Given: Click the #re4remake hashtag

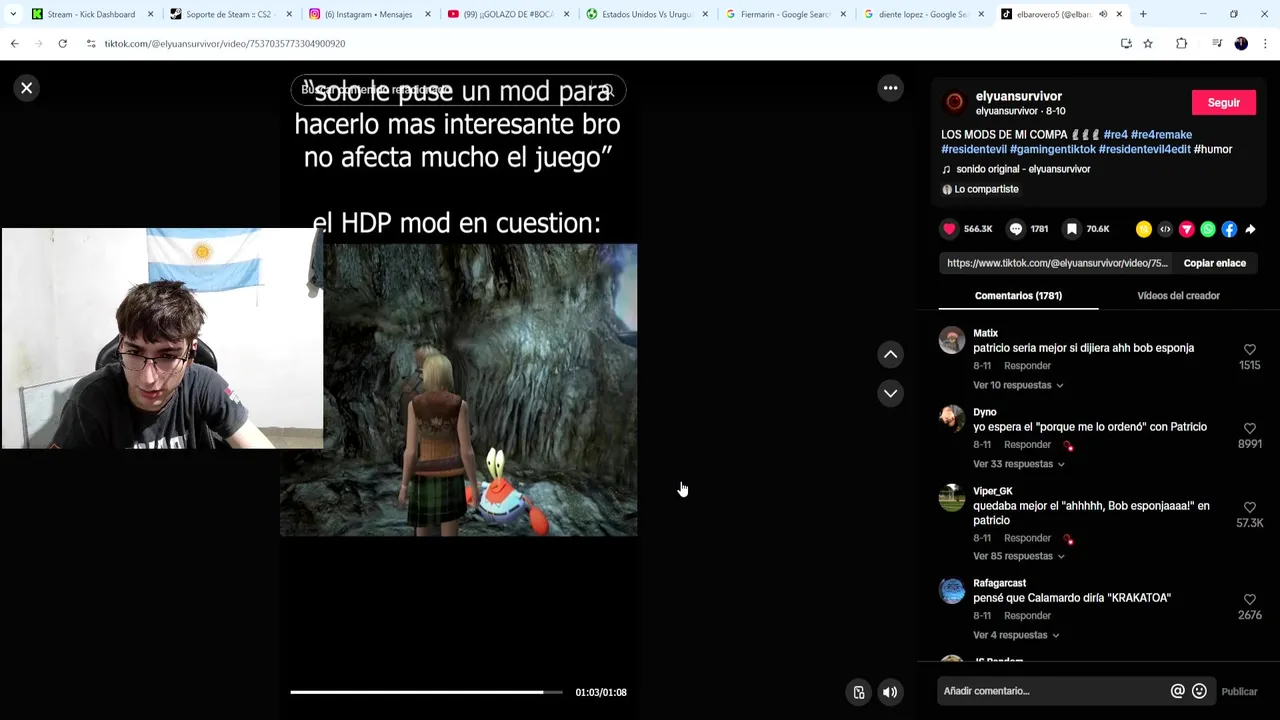Looking at the screenshot, I should [1161, 135].
